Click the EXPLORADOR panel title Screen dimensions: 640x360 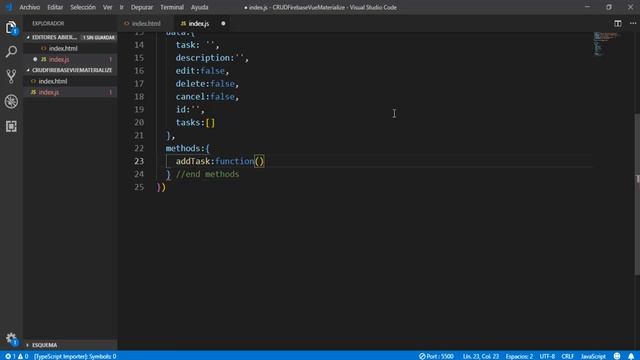[48, 24]
